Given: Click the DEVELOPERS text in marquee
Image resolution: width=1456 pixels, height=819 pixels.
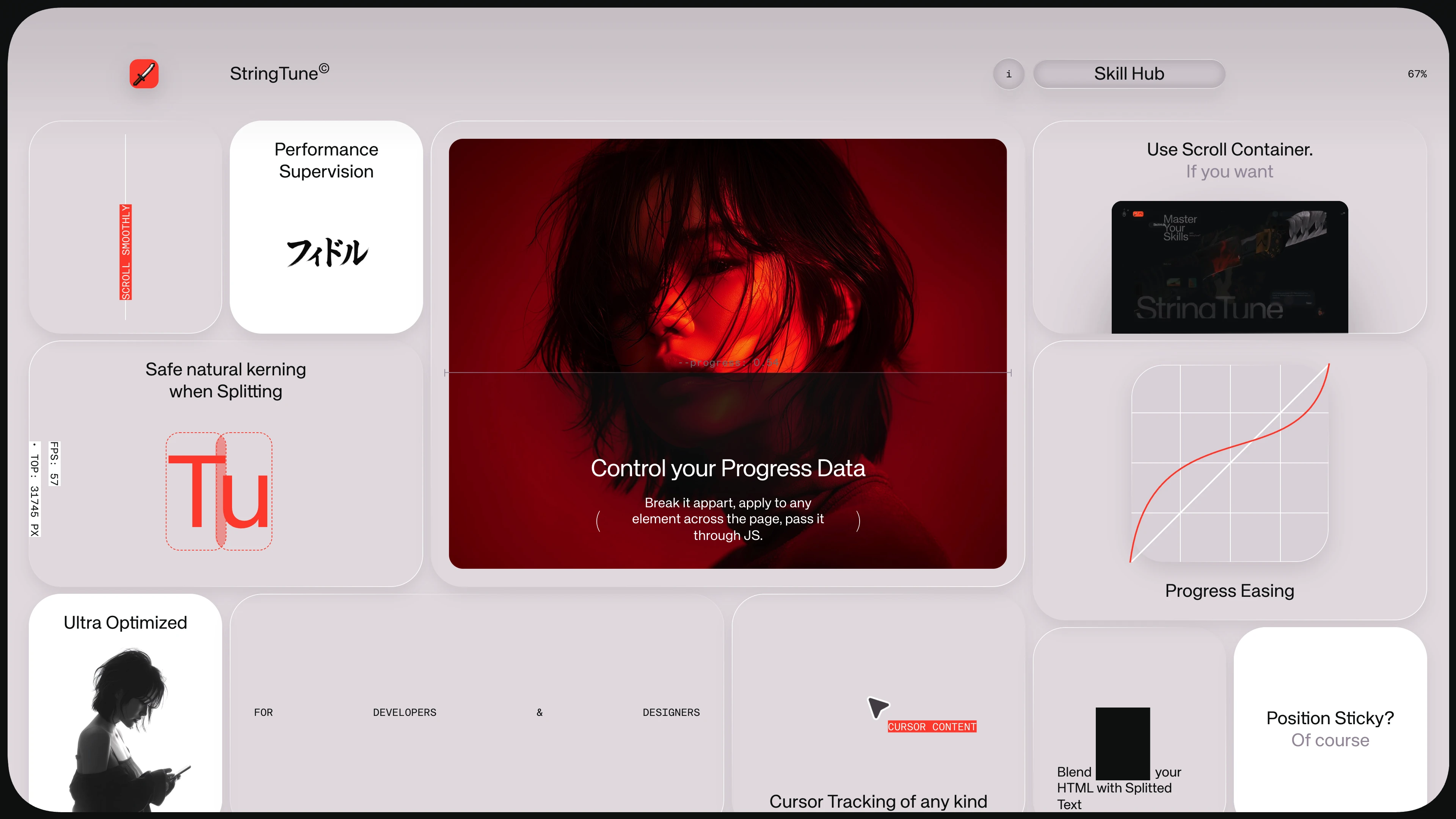Looking at the screenshot, I should point(404,713).
